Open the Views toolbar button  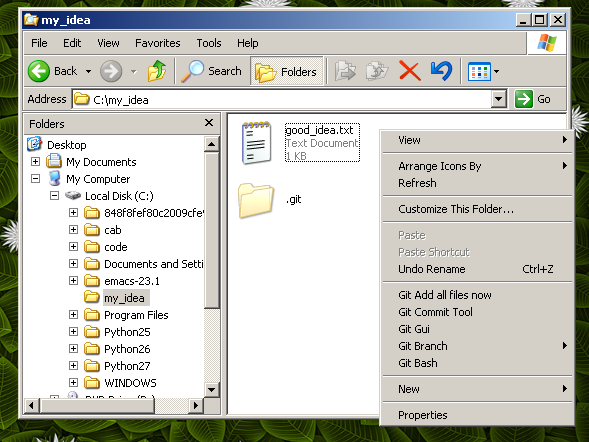pos(479,71)
